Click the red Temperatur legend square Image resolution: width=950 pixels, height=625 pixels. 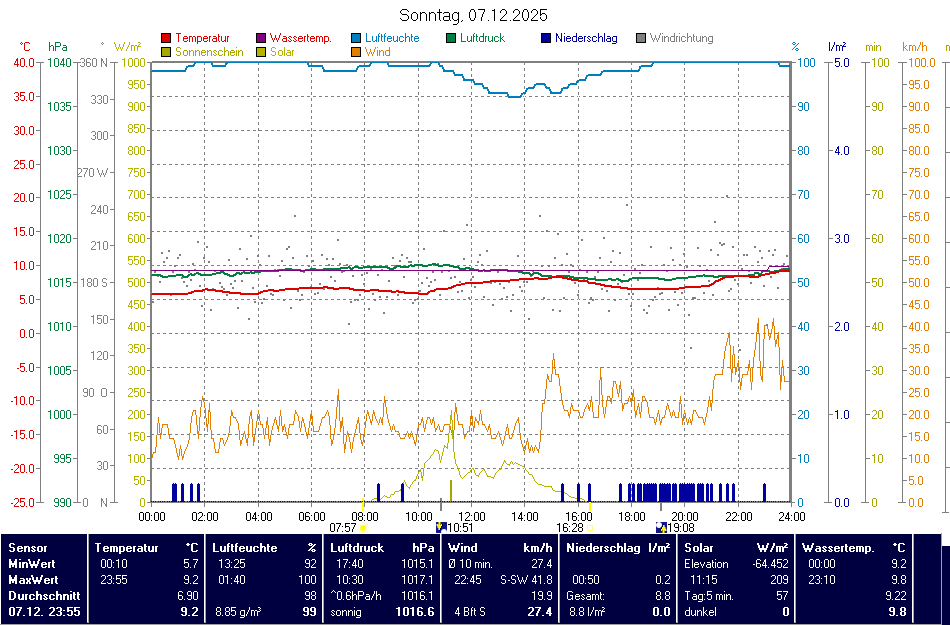click(166, 39)
